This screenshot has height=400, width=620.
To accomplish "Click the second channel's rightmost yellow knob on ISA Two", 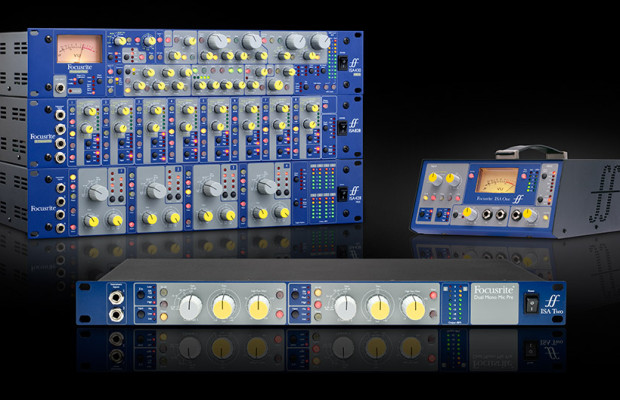I will pos(413,307).
